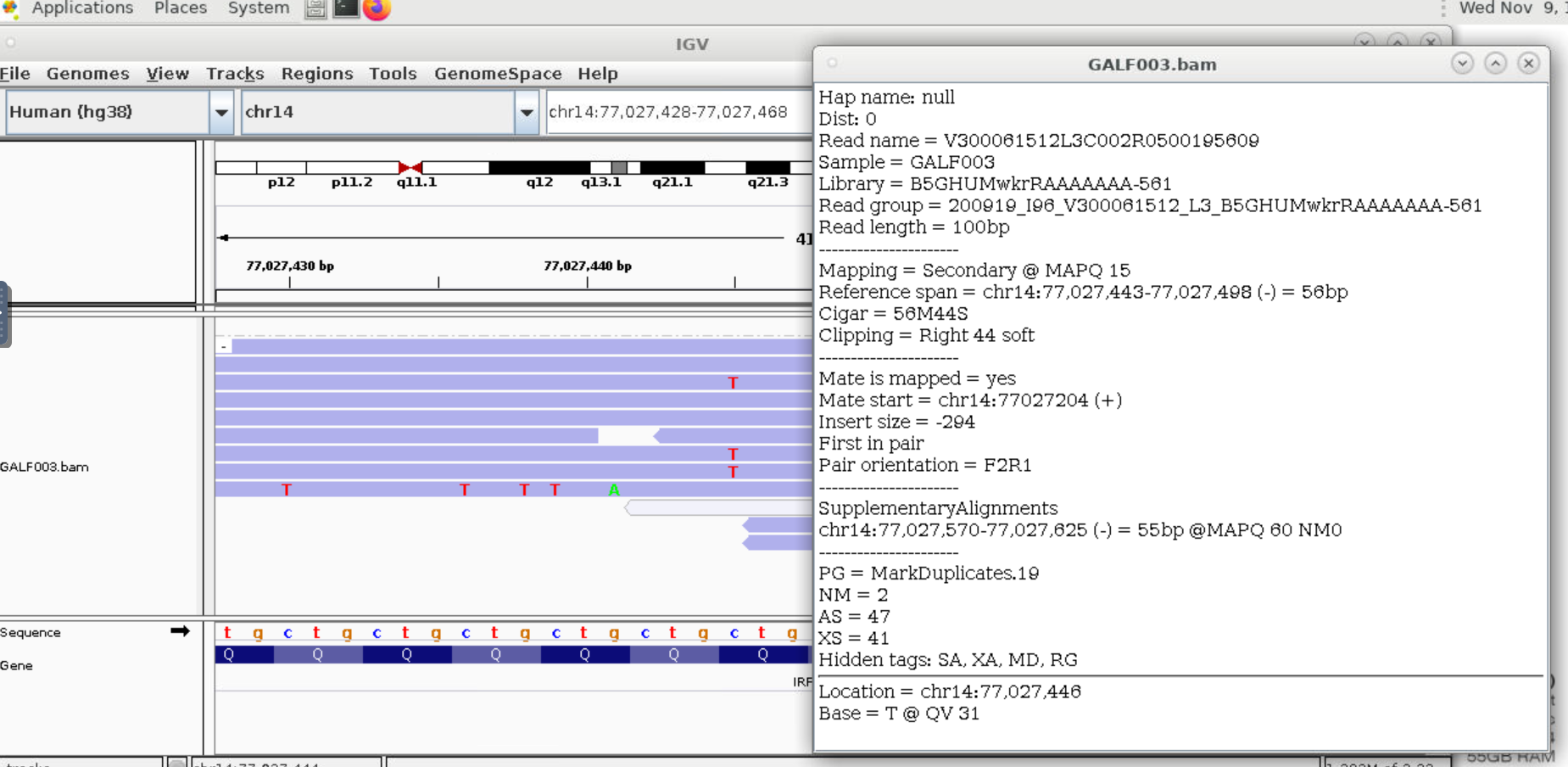Open the Human (hg38) genome dropdown

[x=221, y=111]
